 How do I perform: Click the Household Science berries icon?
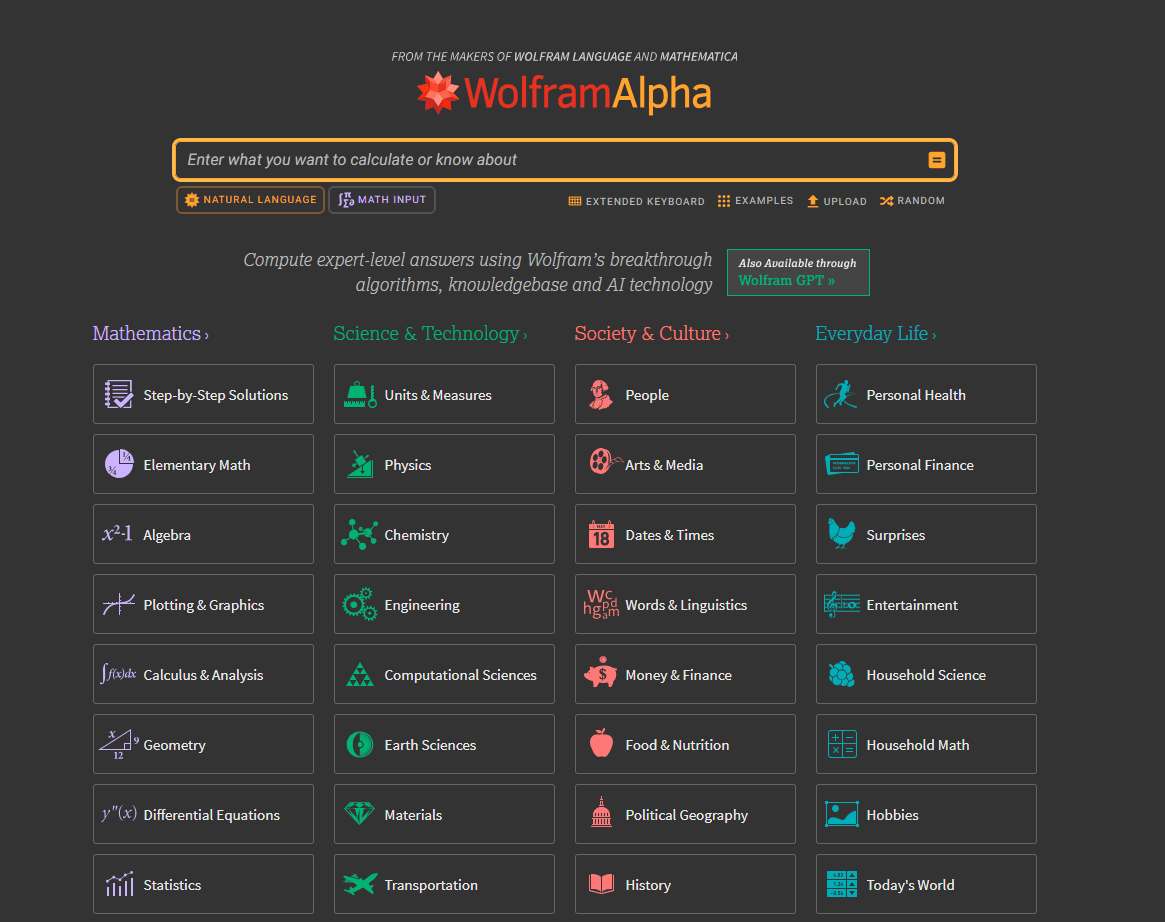pyautogui.click(x=842, y=674)
